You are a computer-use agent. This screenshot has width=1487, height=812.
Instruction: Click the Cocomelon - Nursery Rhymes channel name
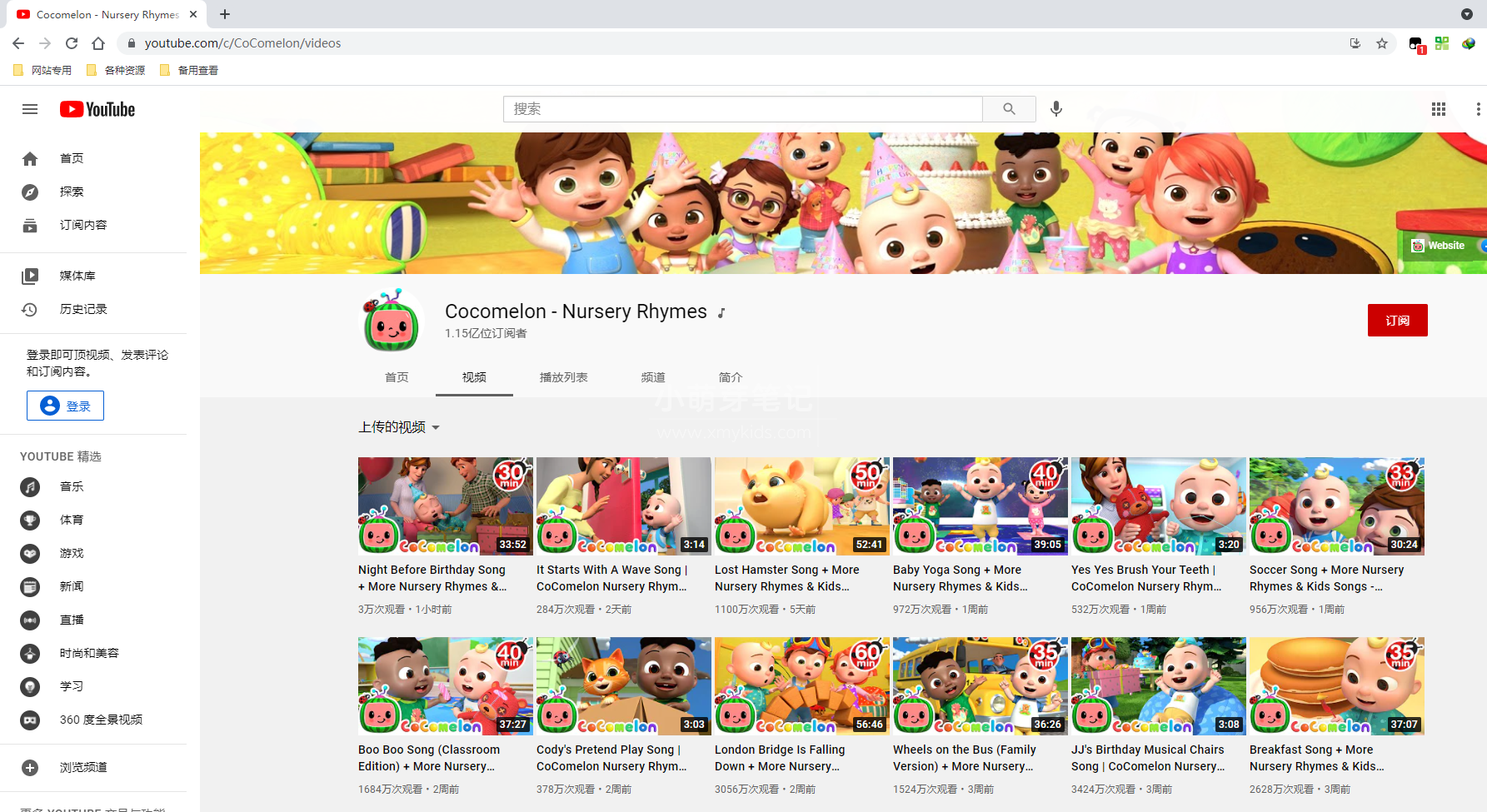click(576, 311)
